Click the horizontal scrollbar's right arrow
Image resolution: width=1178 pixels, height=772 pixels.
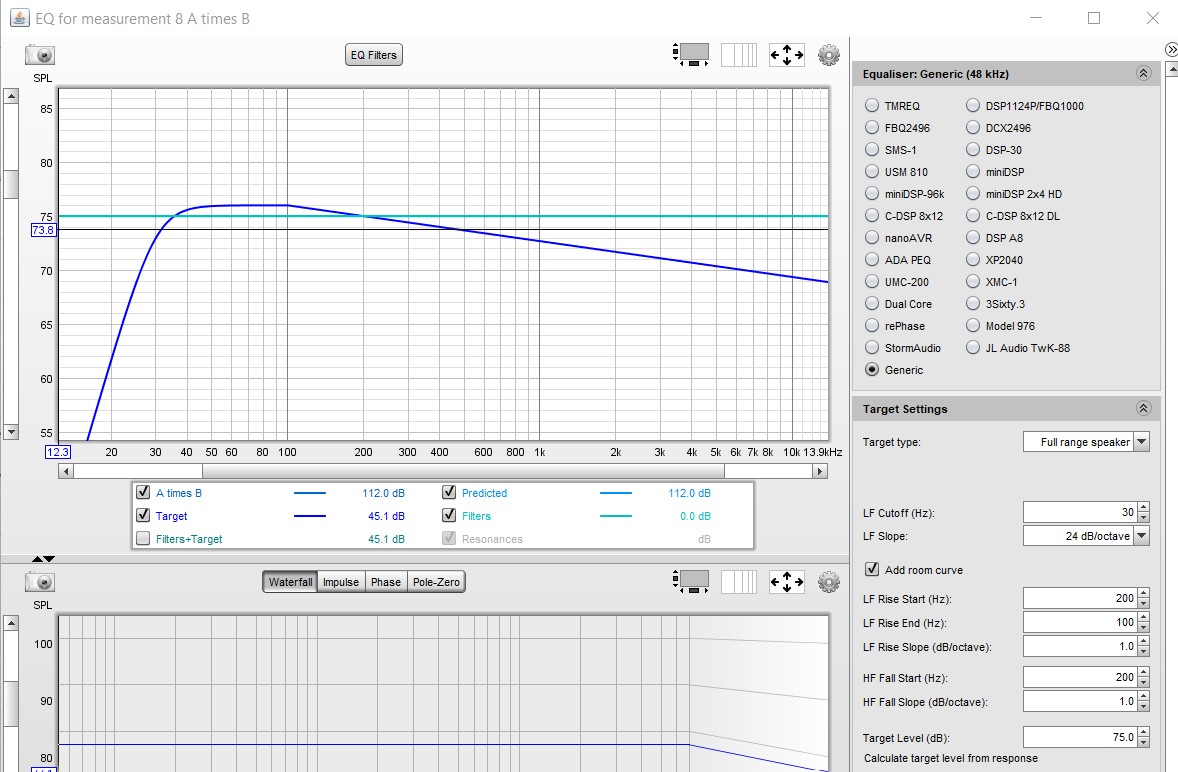pos(820,472)
